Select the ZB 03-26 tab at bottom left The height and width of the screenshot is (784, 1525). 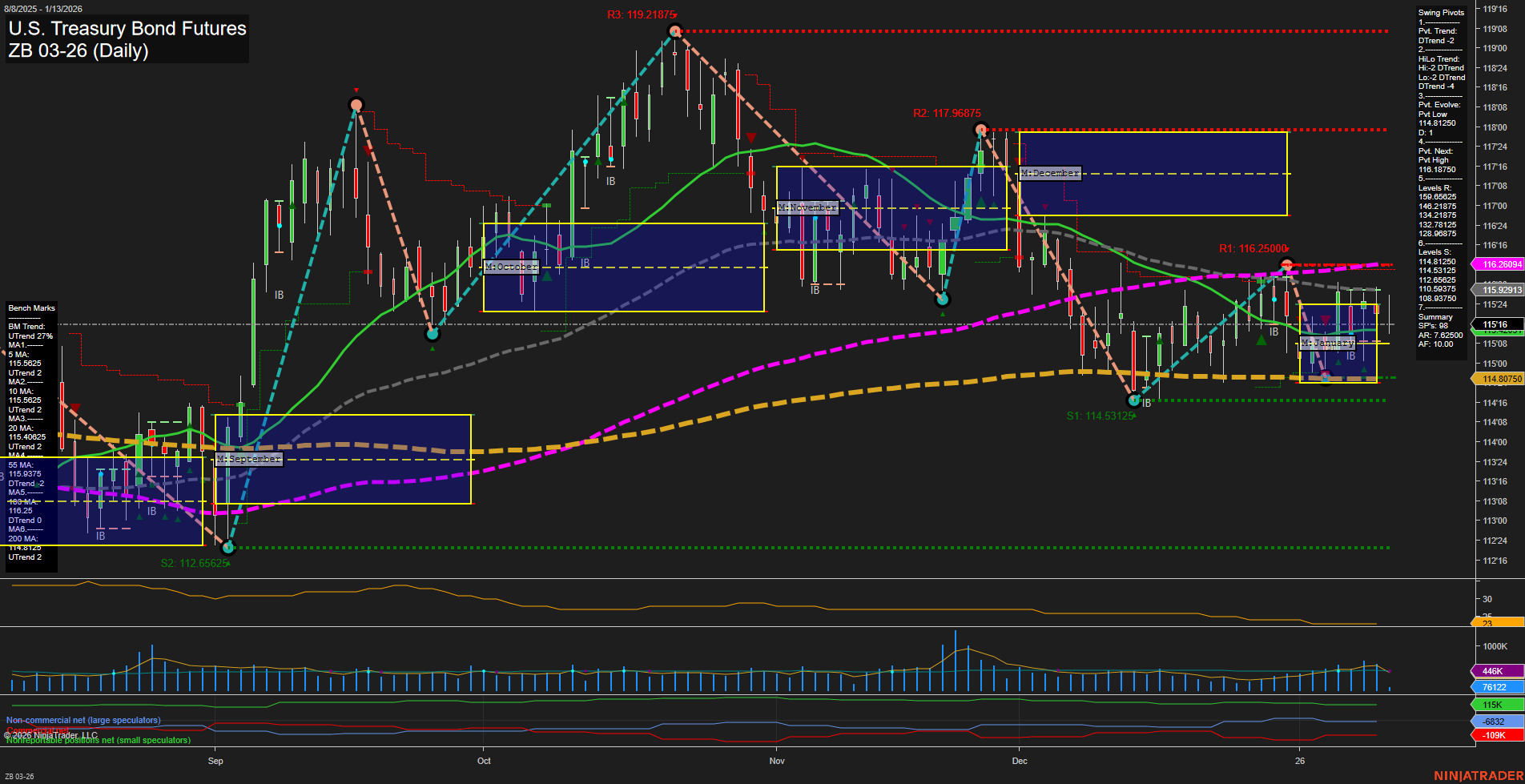point(20,775)
